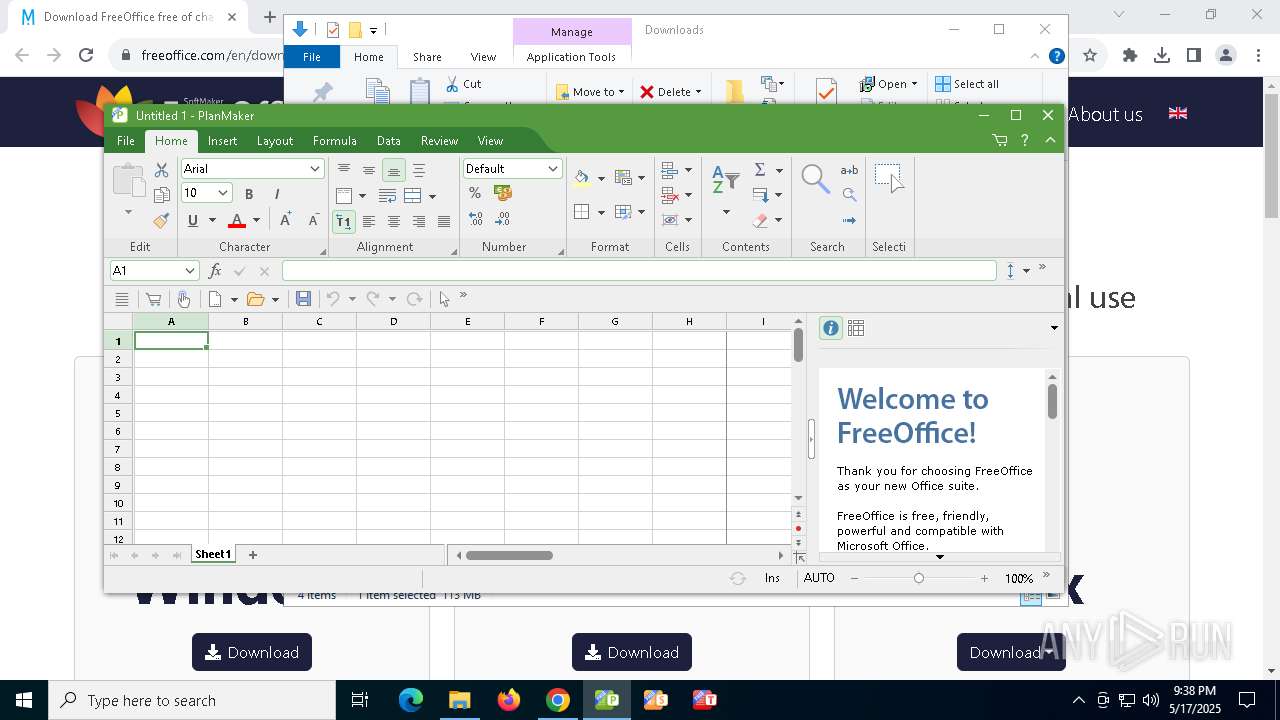Increase font size with the grow-font icon
Viewport: 1280px width, 720px height.
[286, 220]
